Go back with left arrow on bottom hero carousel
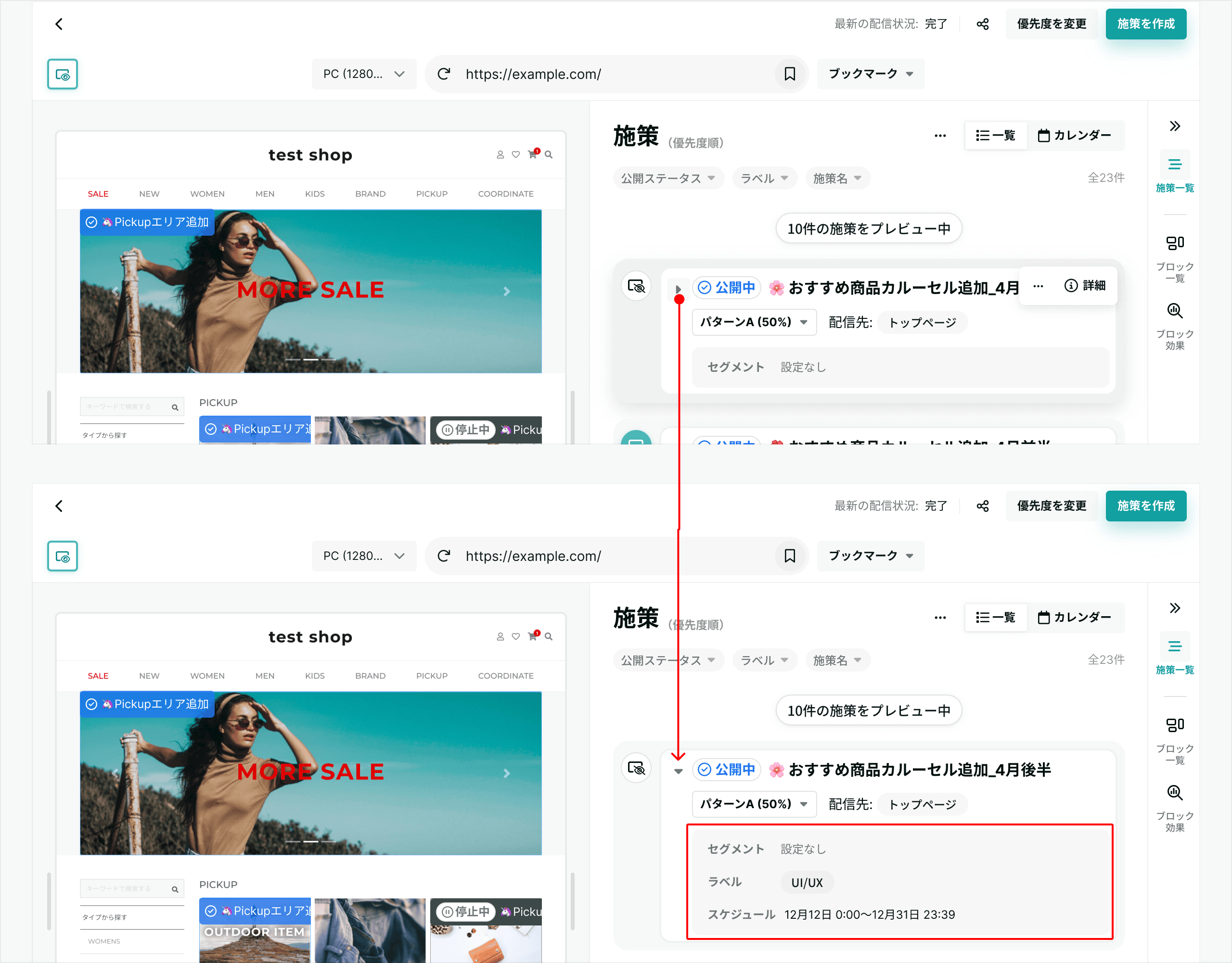1232x963 pixels. (x=115, y=773)
